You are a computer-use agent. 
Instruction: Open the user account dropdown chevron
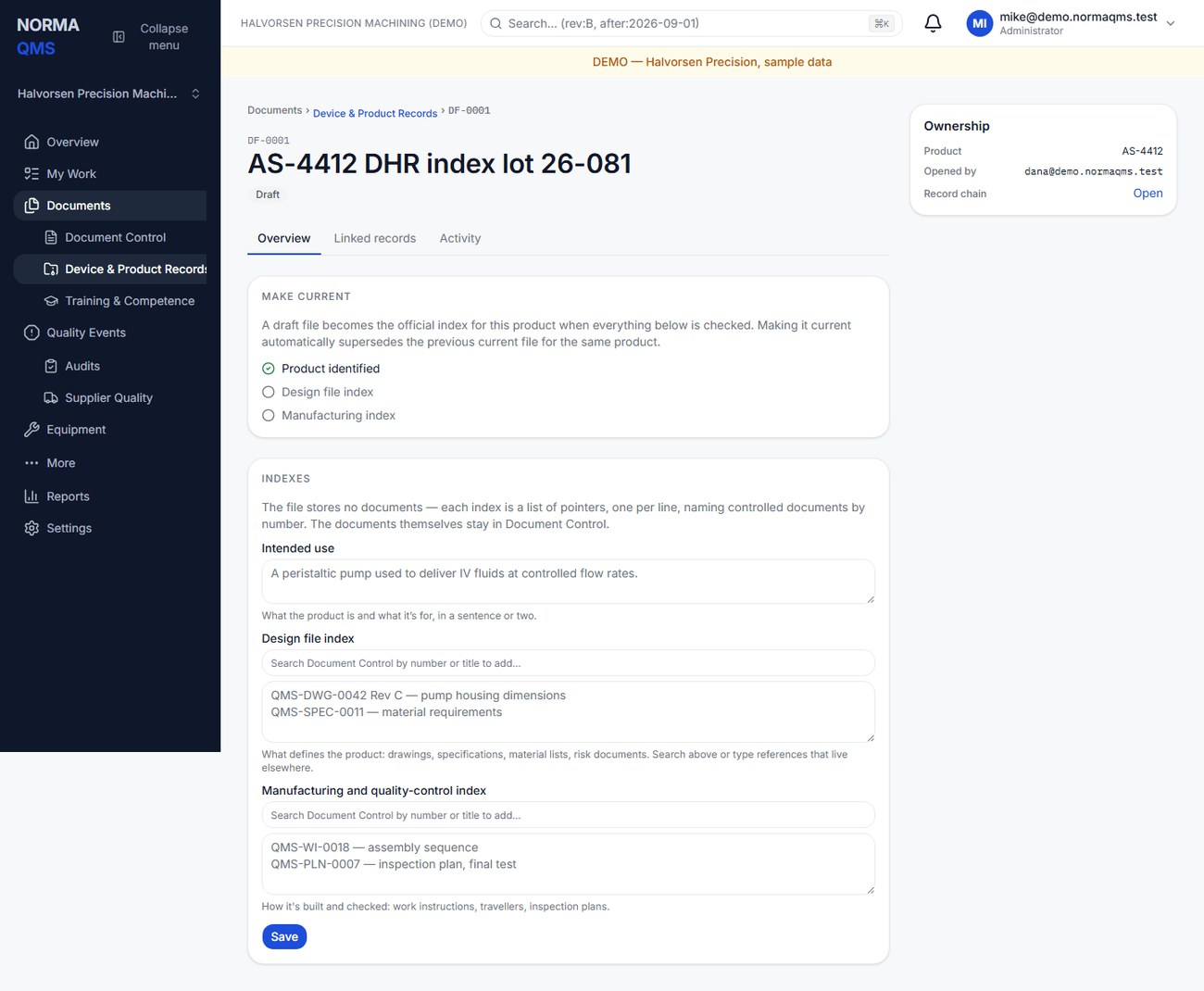click(x=1170, y=23)
